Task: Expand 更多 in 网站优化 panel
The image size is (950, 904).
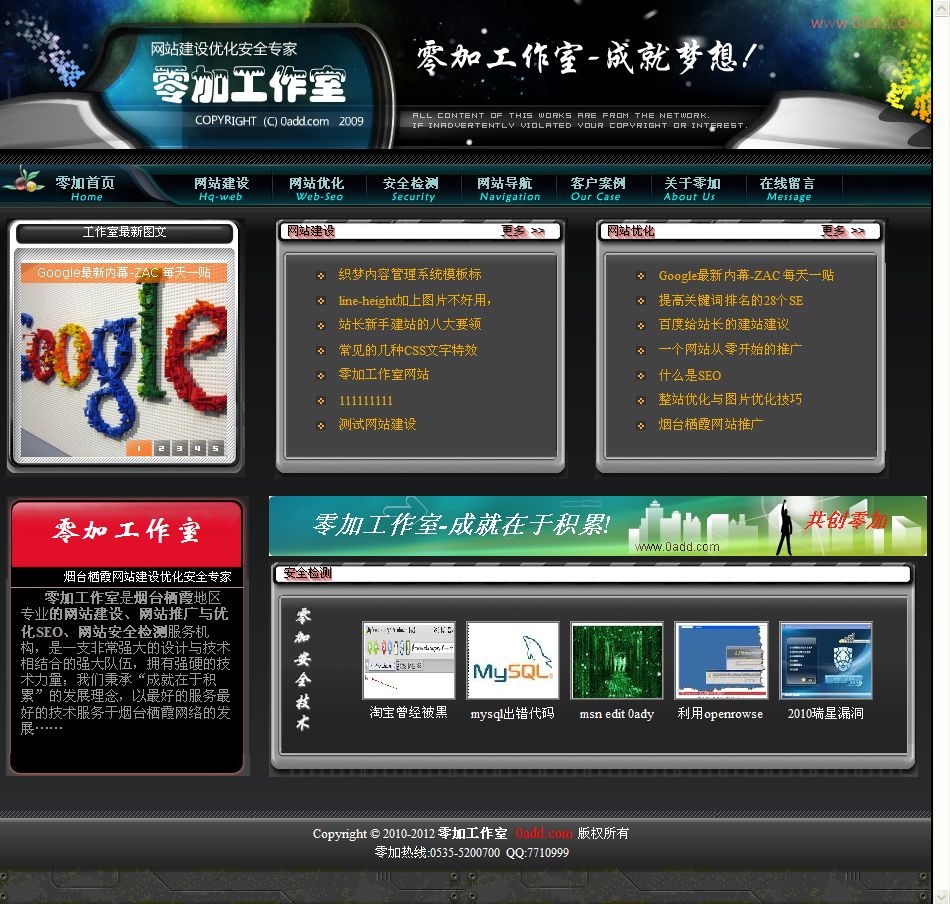Action: click(x=843, y=231)
